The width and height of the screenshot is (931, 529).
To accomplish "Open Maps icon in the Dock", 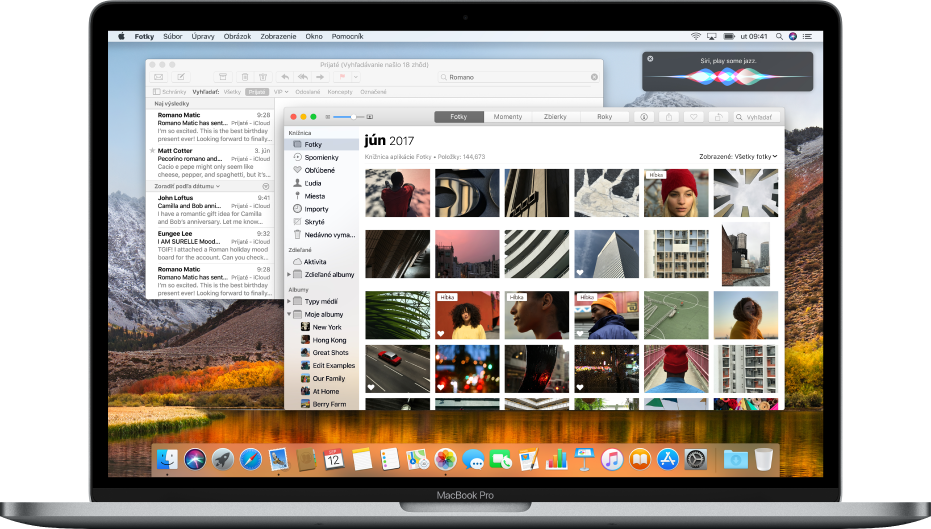I will tap(417, 460).
